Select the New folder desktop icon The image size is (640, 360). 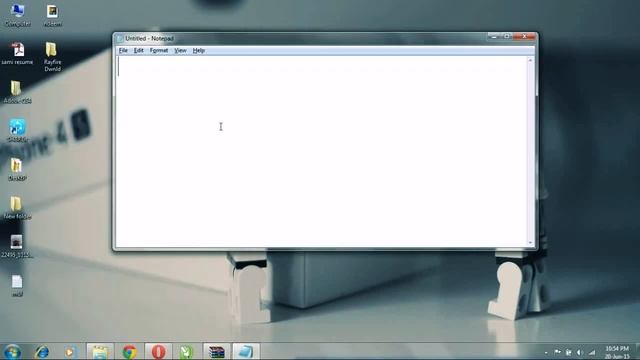17,207
